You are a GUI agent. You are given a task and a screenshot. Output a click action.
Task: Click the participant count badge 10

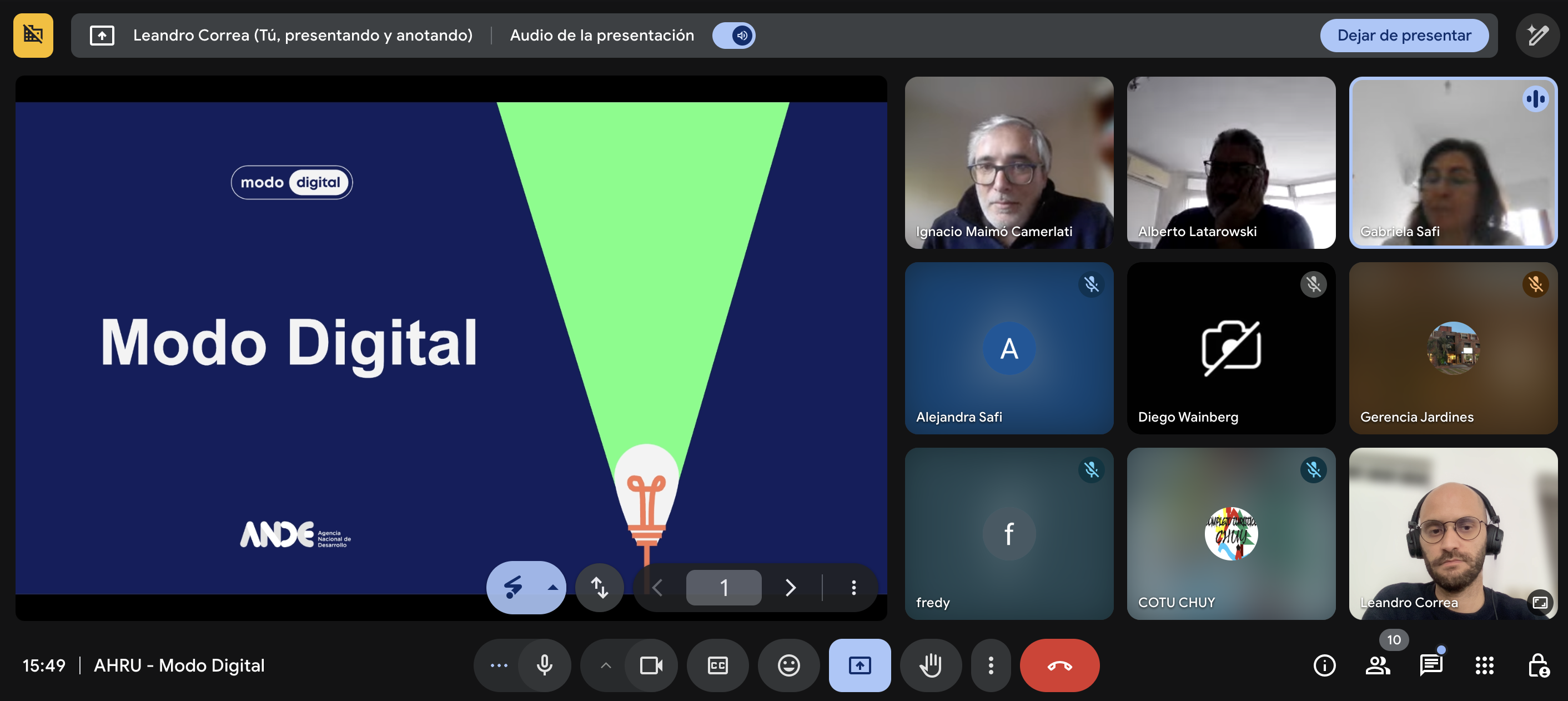coord(1393,639)
